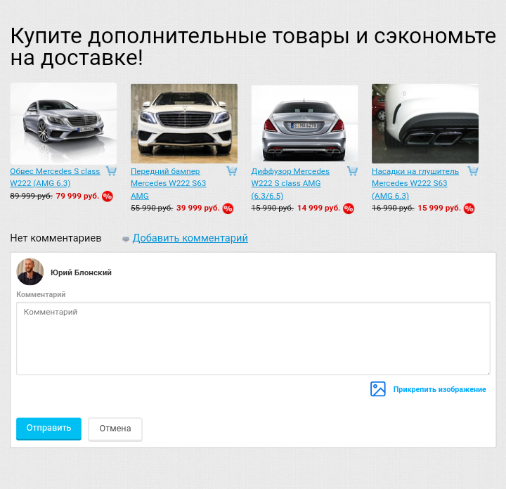Add Диффузор Mercedes to cart via cart icon
Image resolution: width=506 pixels, height=489 pixels.
[x=352, y=171]
